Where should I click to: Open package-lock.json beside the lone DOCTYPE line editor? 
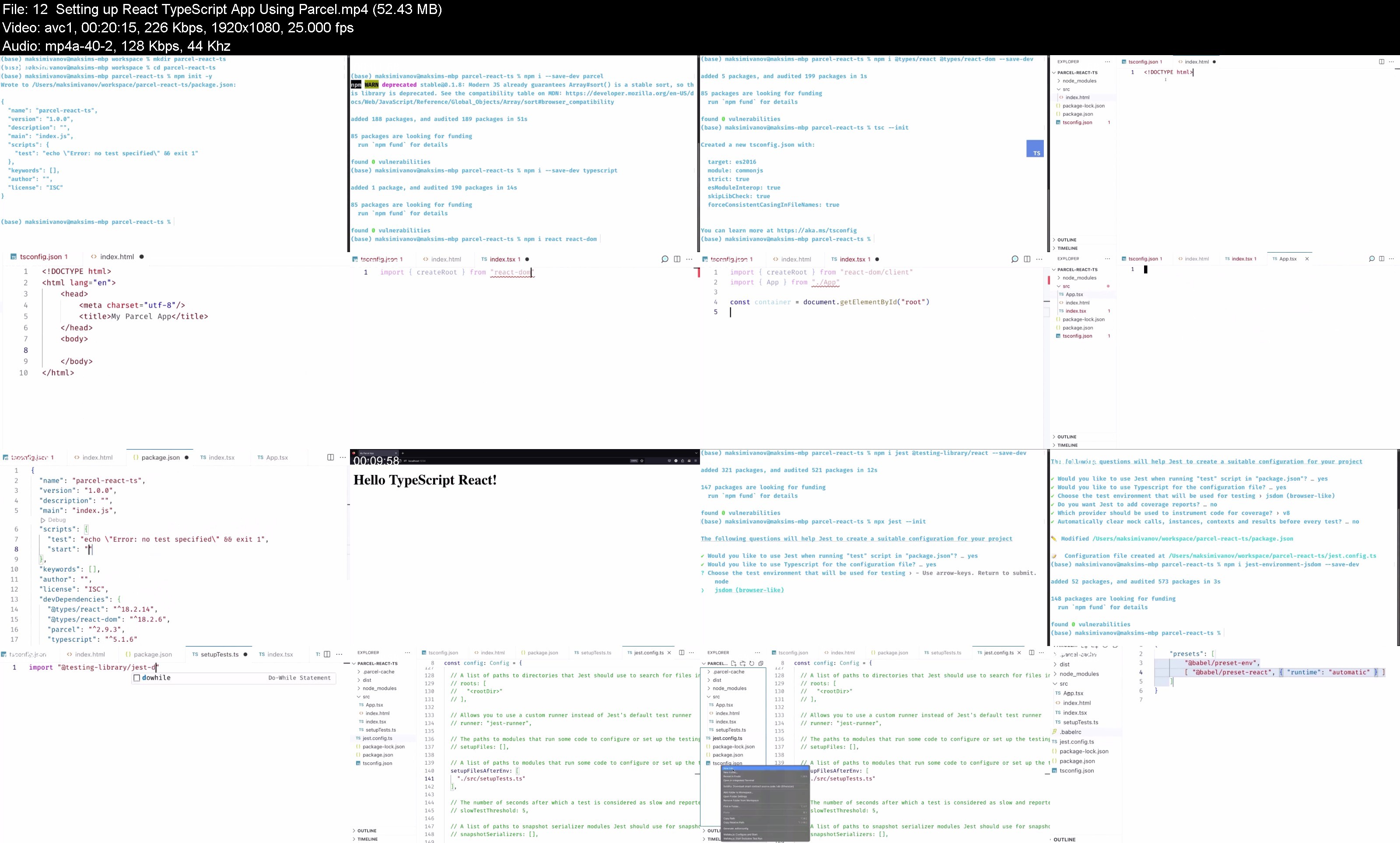coord(1083,105)
